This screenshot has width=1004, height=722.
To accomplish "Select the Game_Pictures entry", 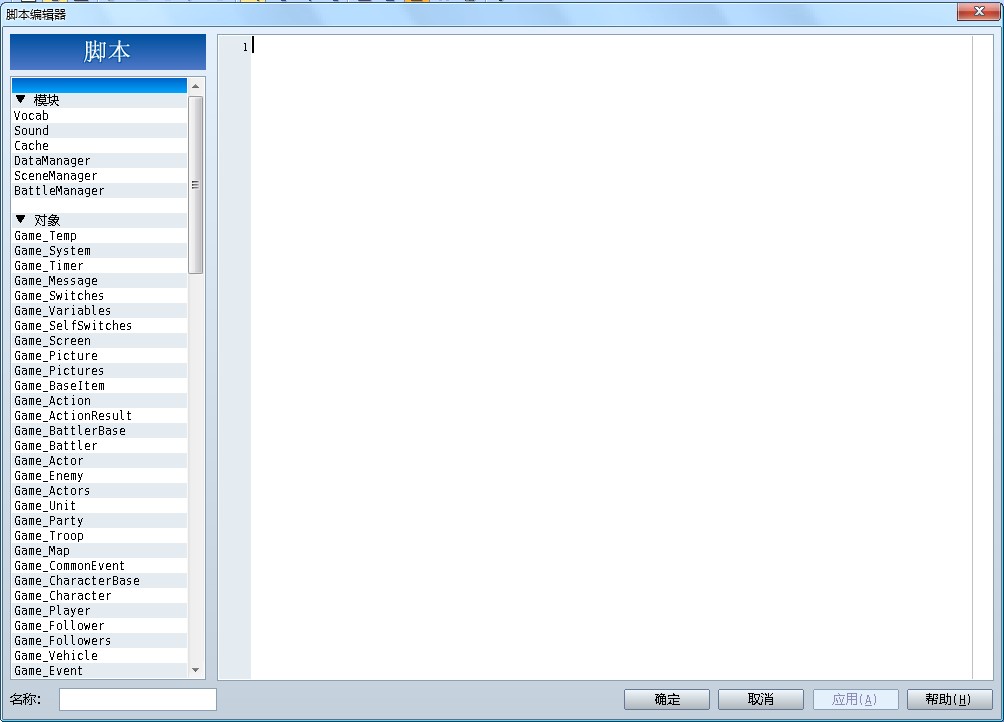I will tap(100, 371).
